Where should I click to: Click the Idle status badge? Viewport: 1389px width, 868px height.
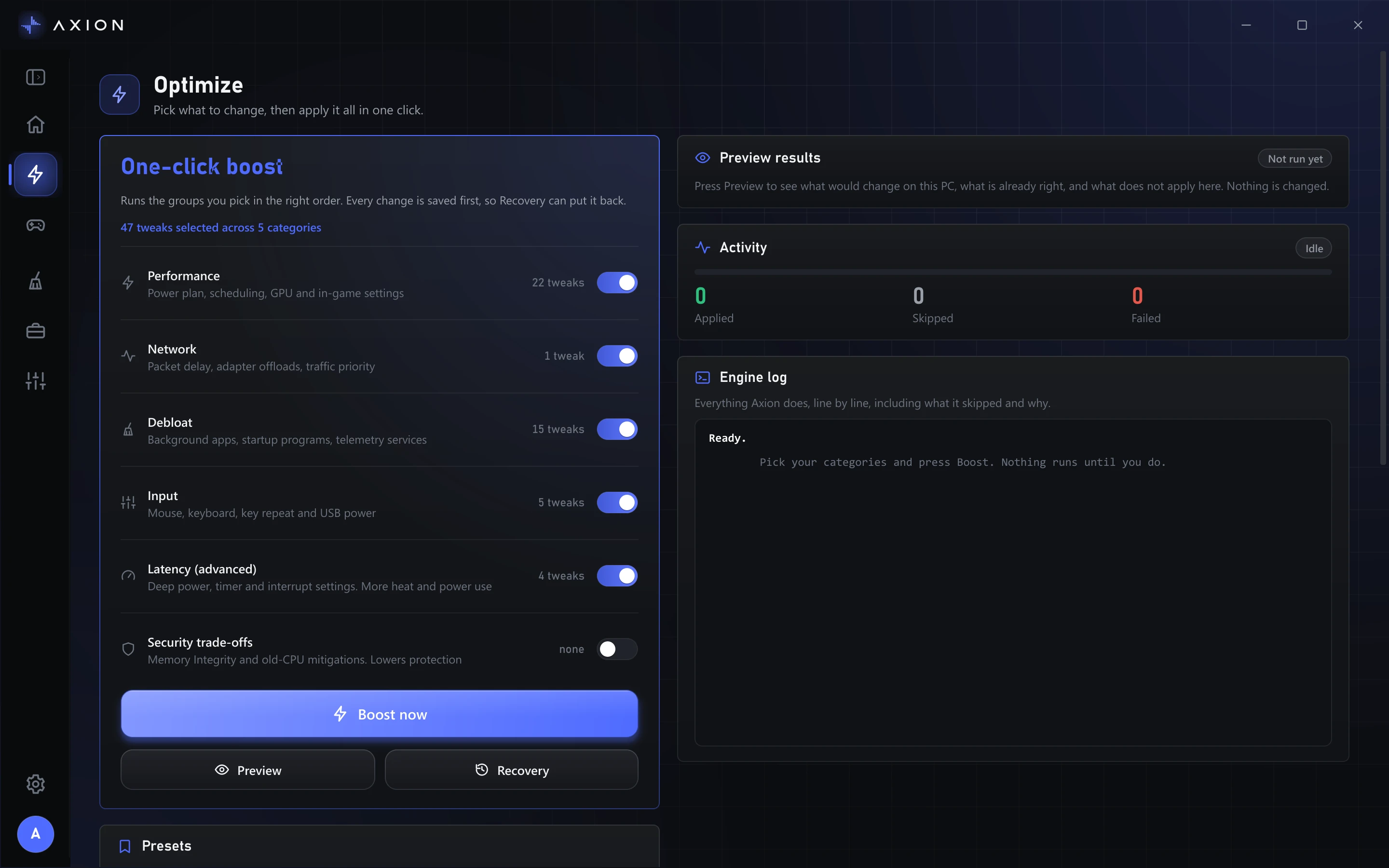tap(1313, 248)
